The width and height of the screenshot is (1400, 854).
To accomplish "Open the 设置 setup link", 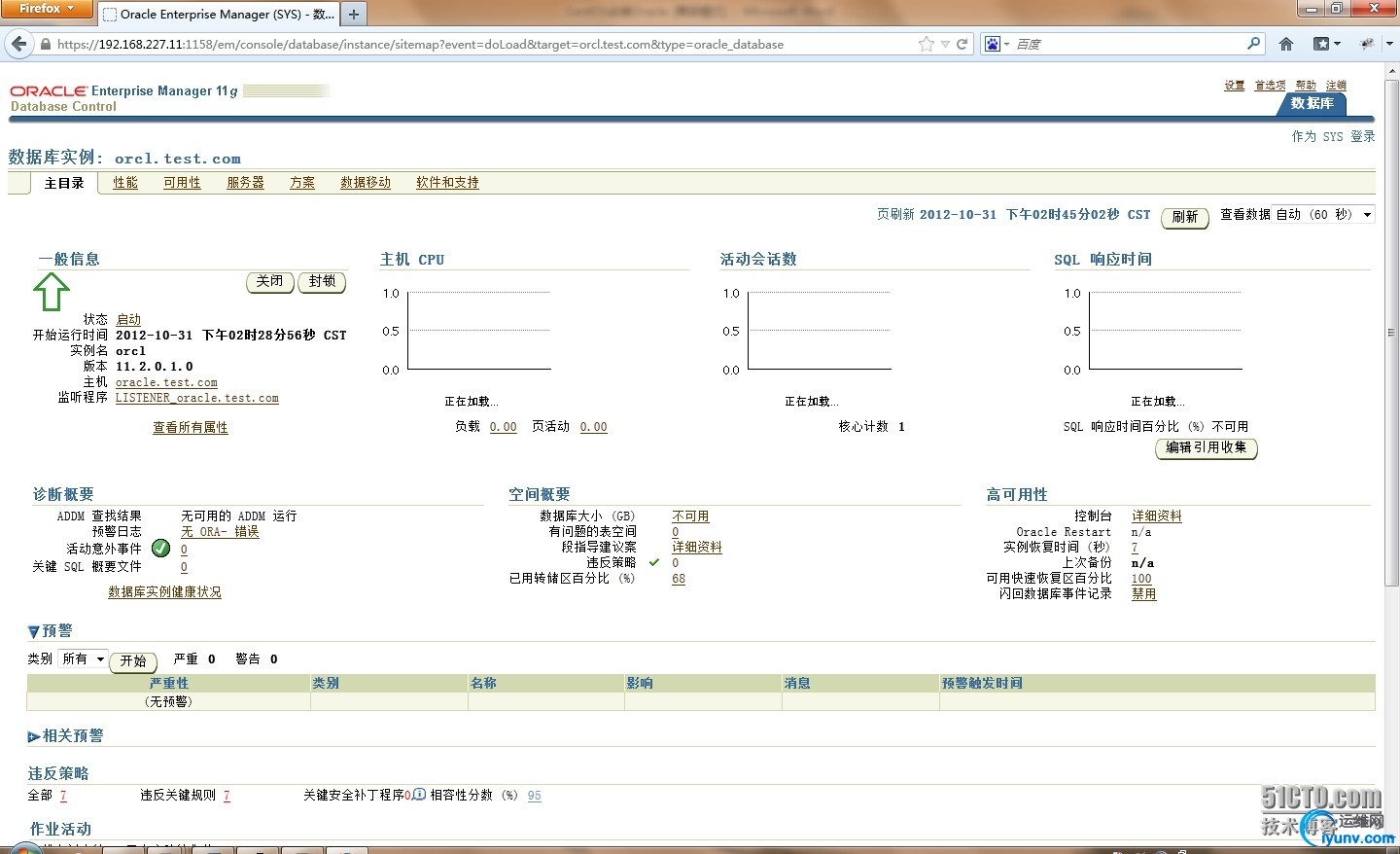I will click(1235, 86).
